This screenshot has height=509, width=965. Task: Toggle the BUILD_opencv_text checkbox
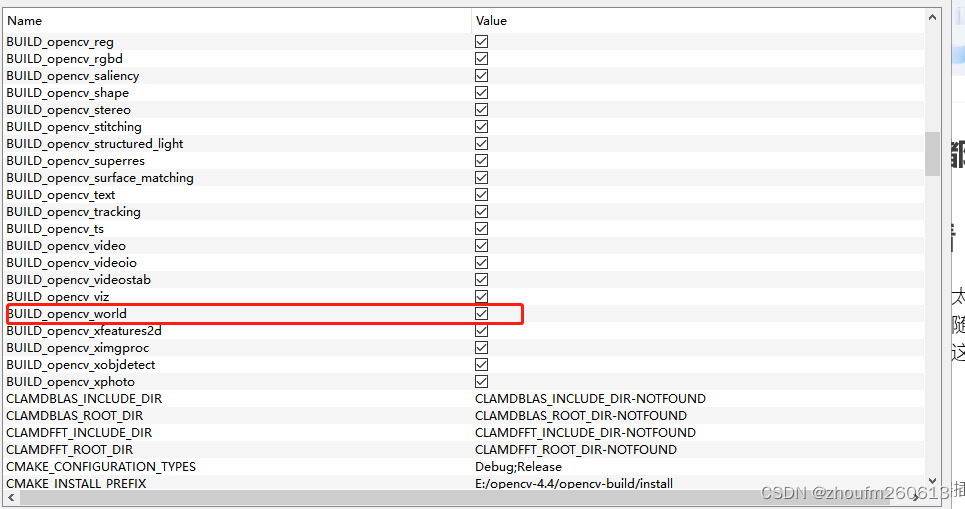(481, 194)
